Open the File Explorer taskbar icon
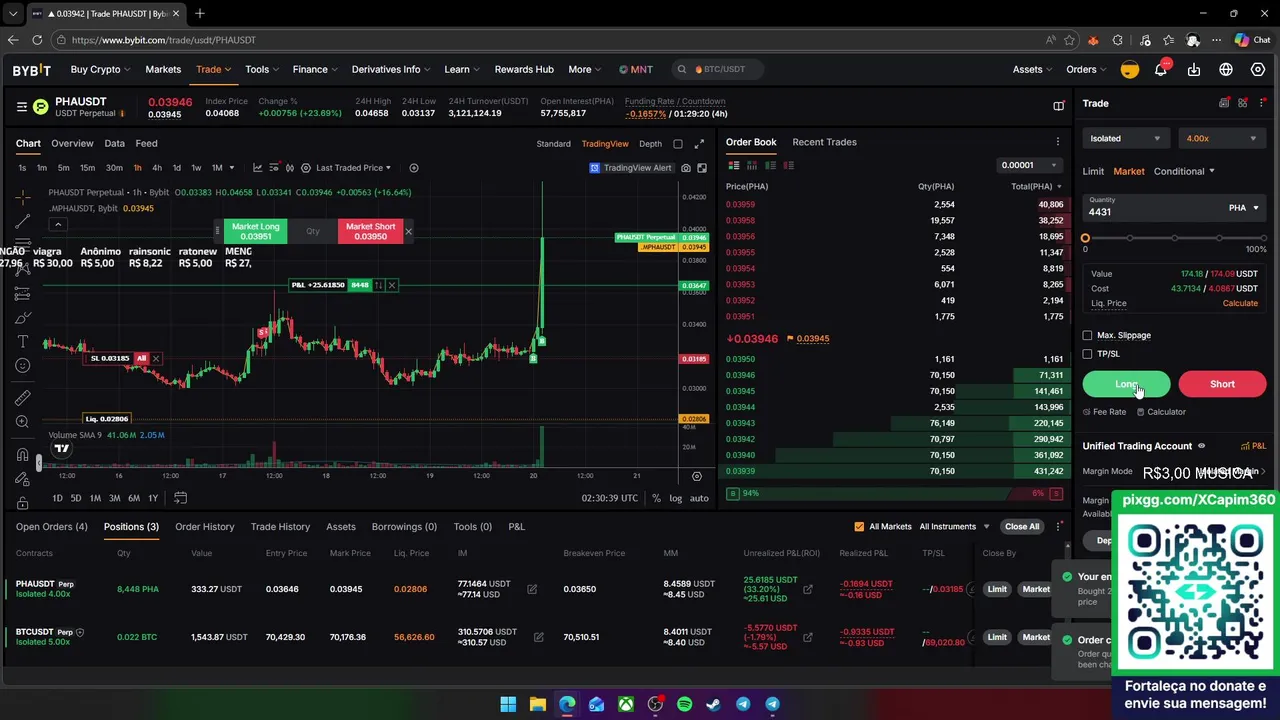Screen dimensions: 1280x720 click(537, 704)
